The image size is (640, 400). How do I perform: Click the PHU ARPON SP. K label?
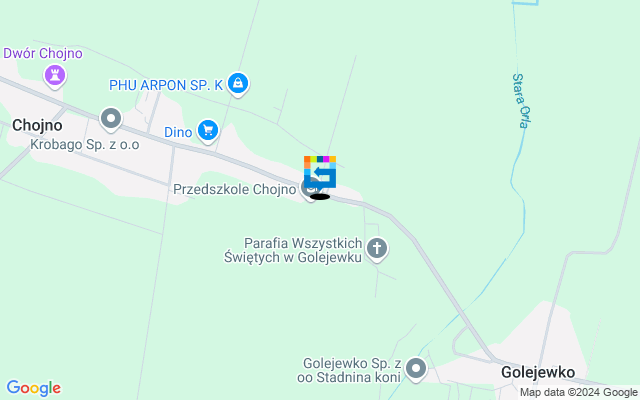tap(166, 85)
